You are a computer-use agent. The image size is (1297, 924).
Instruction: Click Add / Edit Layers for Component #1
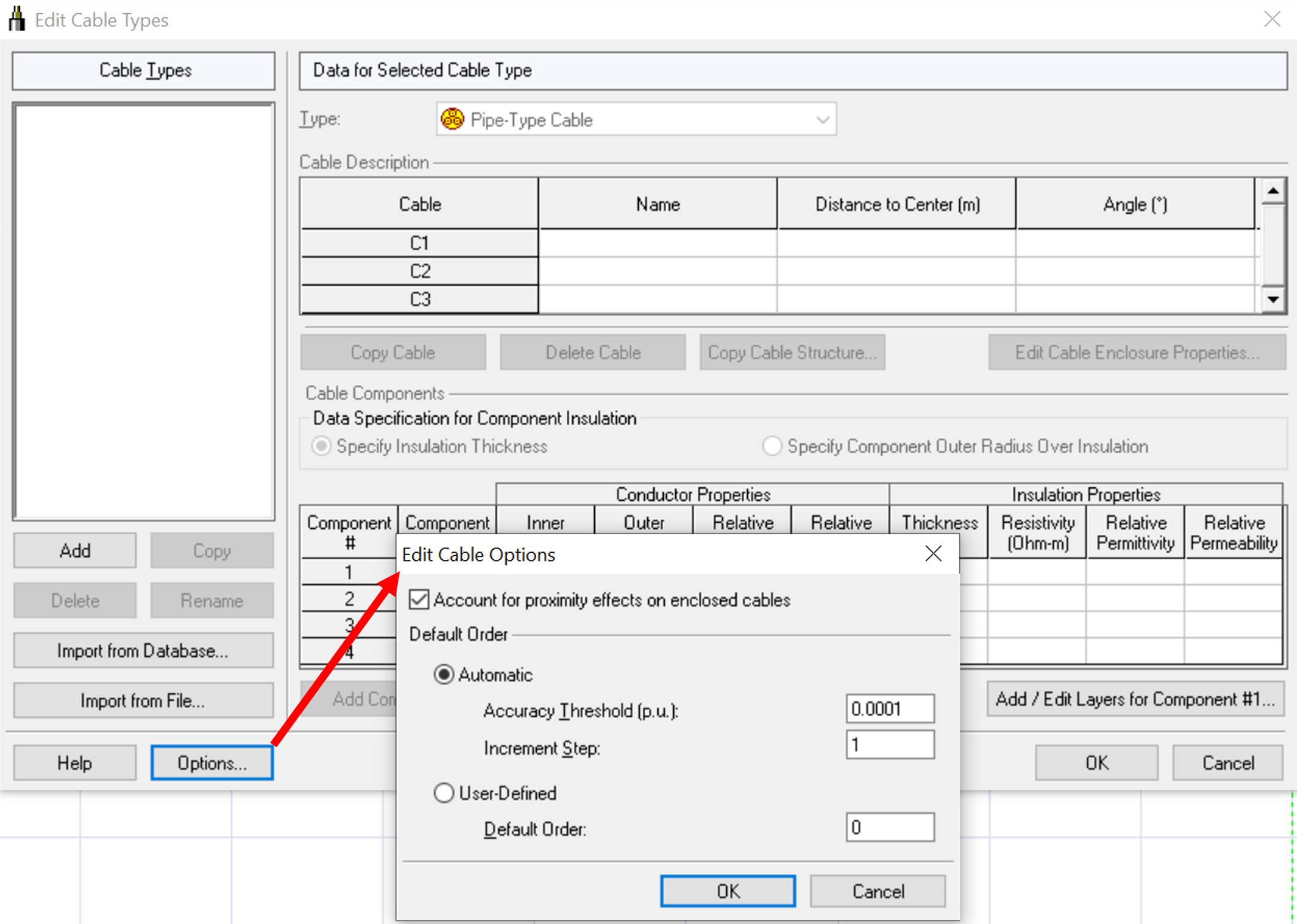[1136, 699]
